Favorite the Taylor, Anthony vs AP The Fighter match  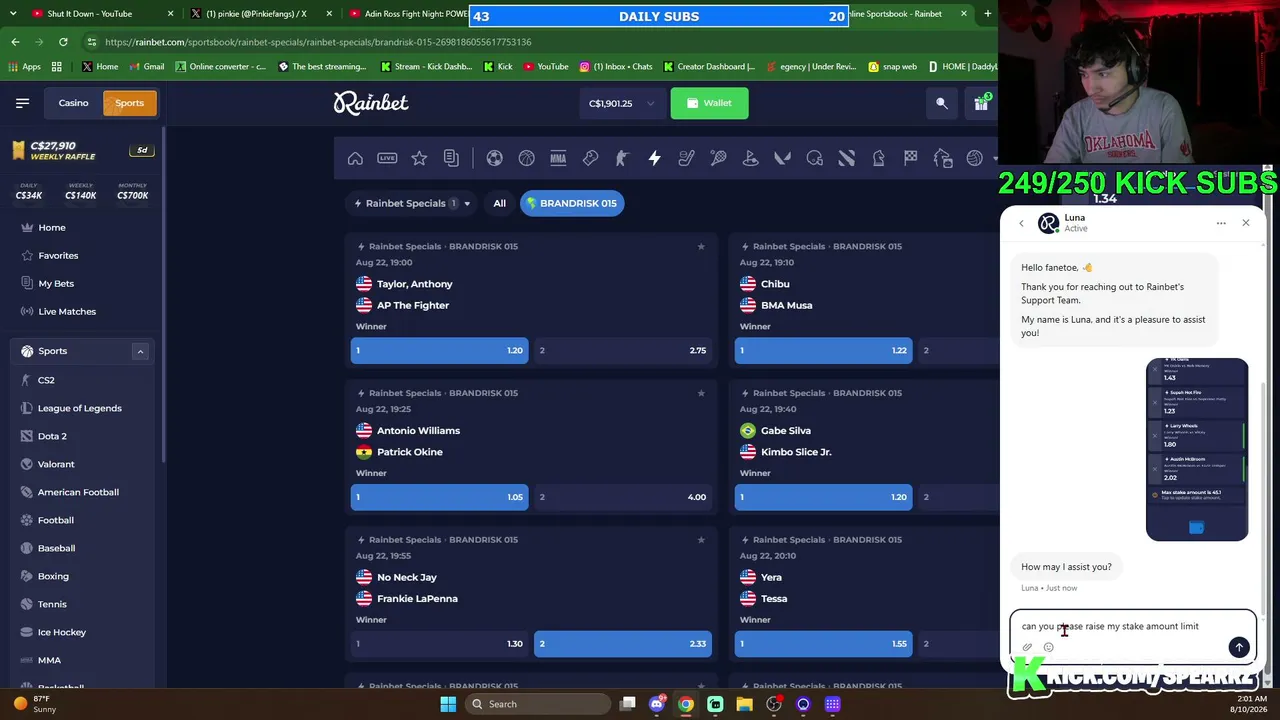pos(701,246)
